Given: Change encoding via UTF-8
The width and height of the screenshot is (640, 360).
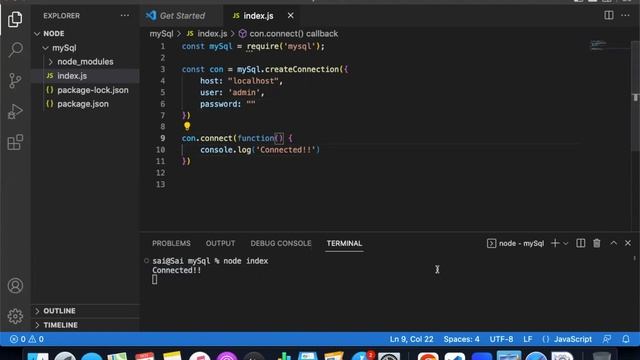Looking at the screenshot, I should pos(501,339).
